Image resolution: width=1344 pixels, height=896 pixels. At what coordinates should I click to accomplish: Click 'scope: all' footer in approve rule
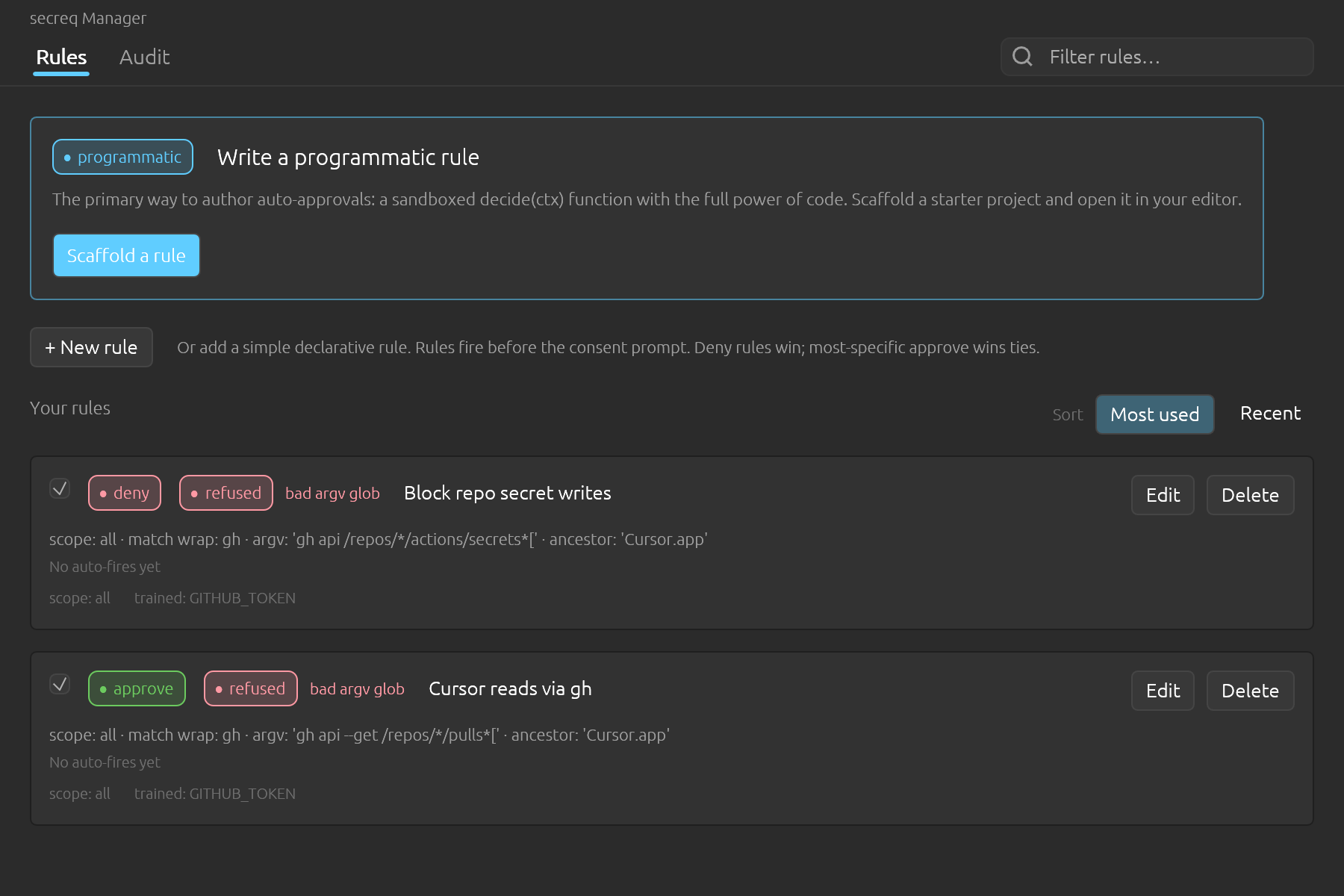80,794
